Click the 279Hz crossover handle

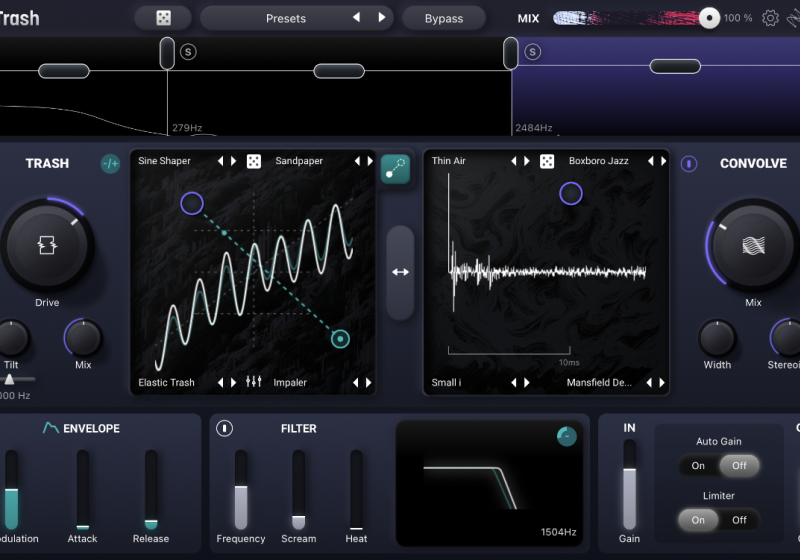167,53
